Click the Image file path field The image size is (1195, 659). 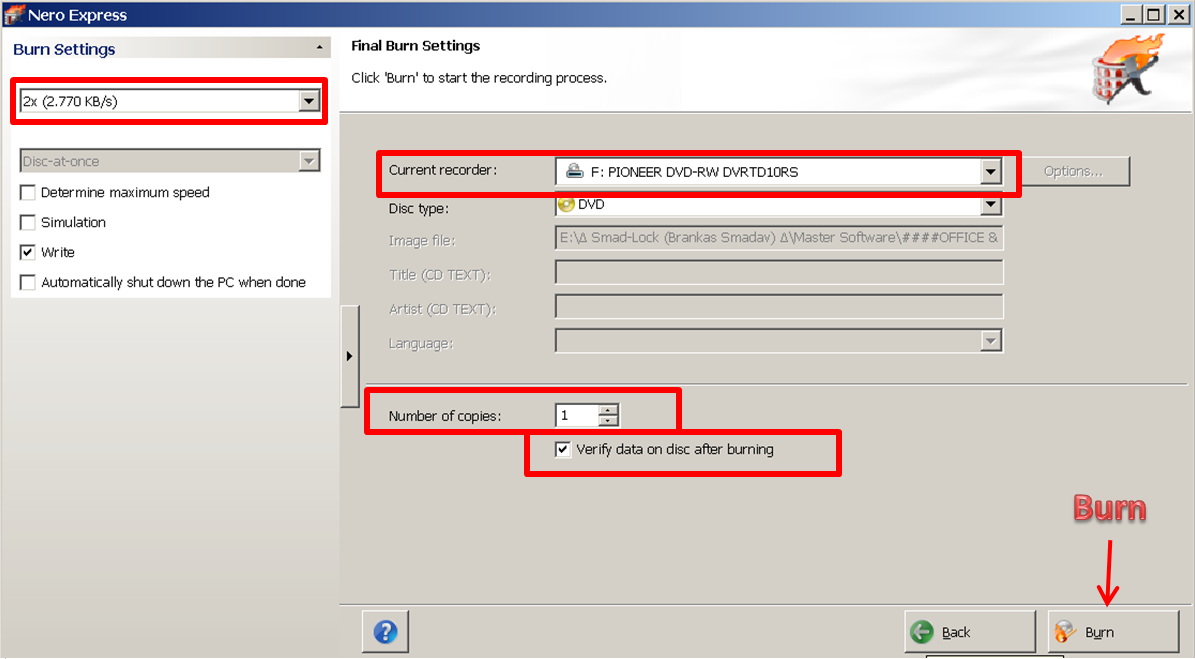(779, 238)
